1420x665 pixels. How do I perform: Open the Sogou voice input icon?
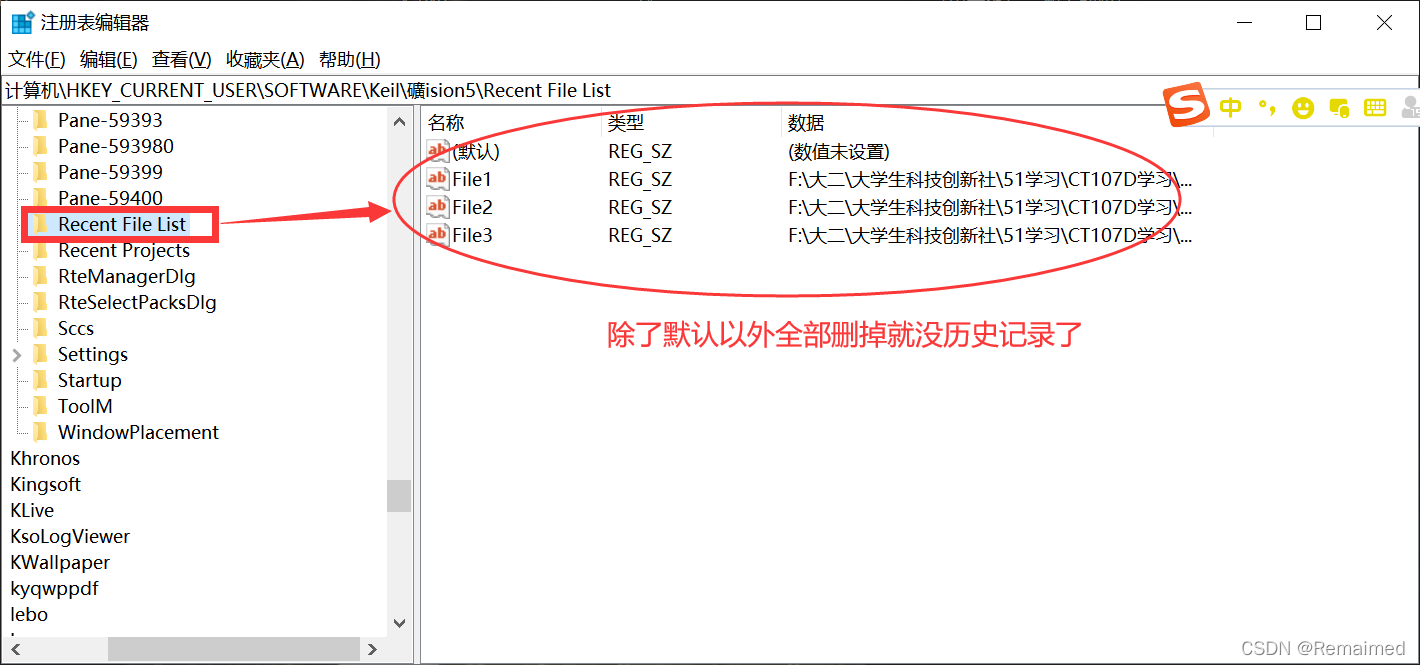click(1339, 108)
